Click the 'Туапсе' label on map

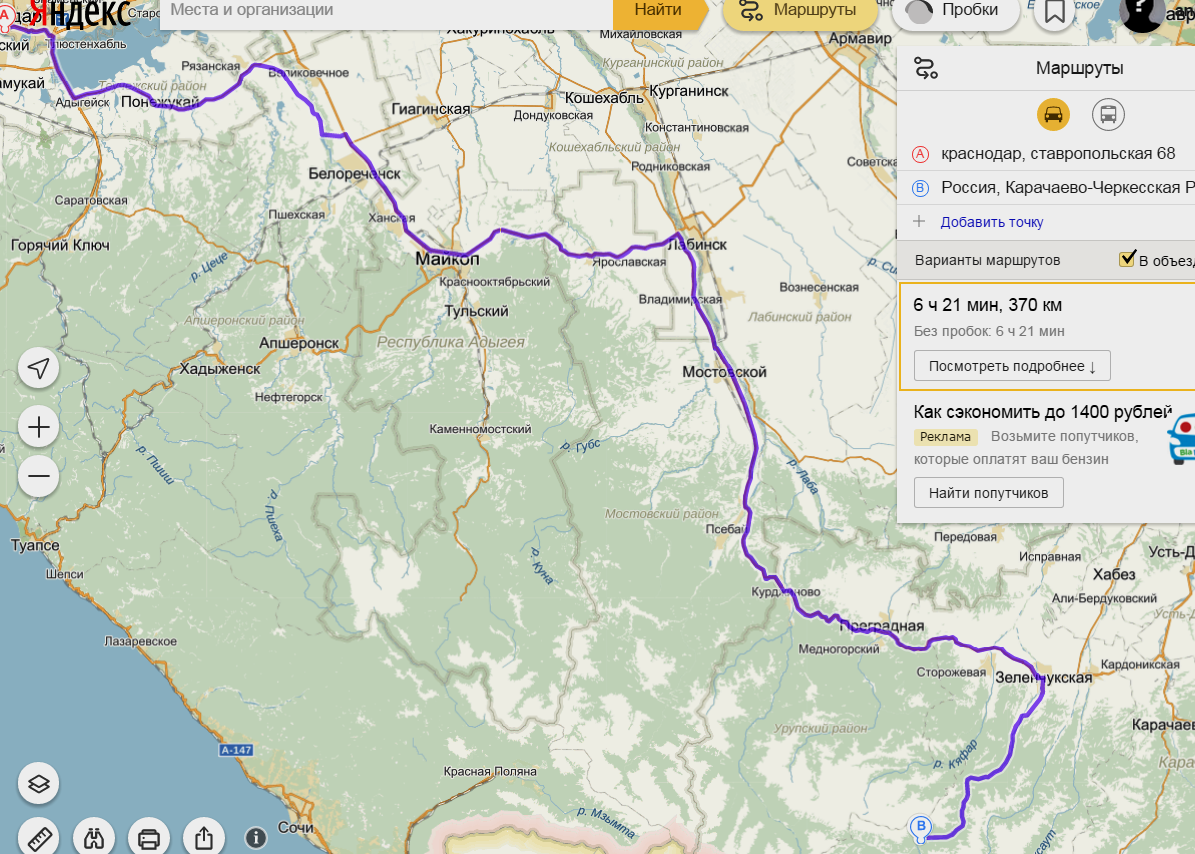[35, 545]
